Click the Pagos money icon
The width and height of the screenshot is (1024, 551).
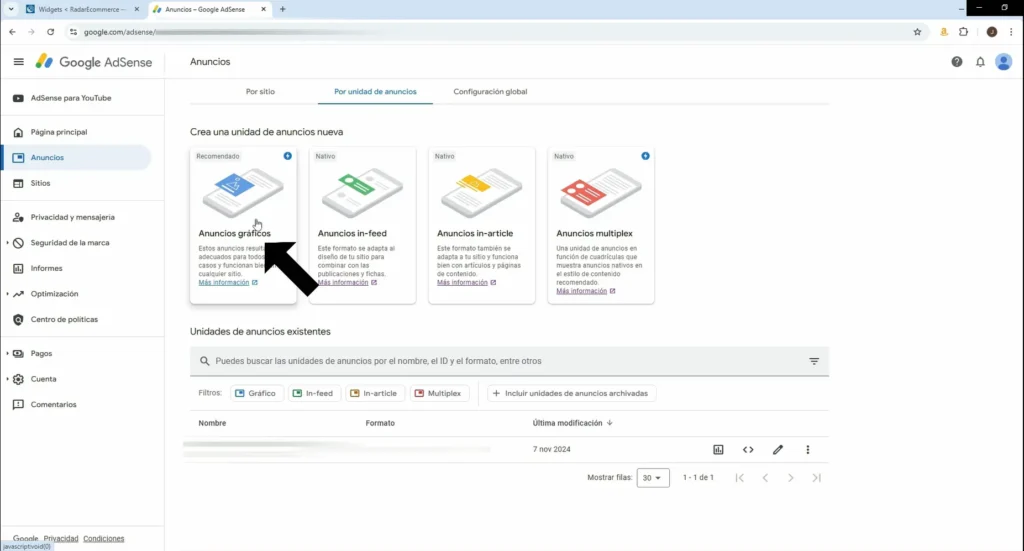coord(18,353)
